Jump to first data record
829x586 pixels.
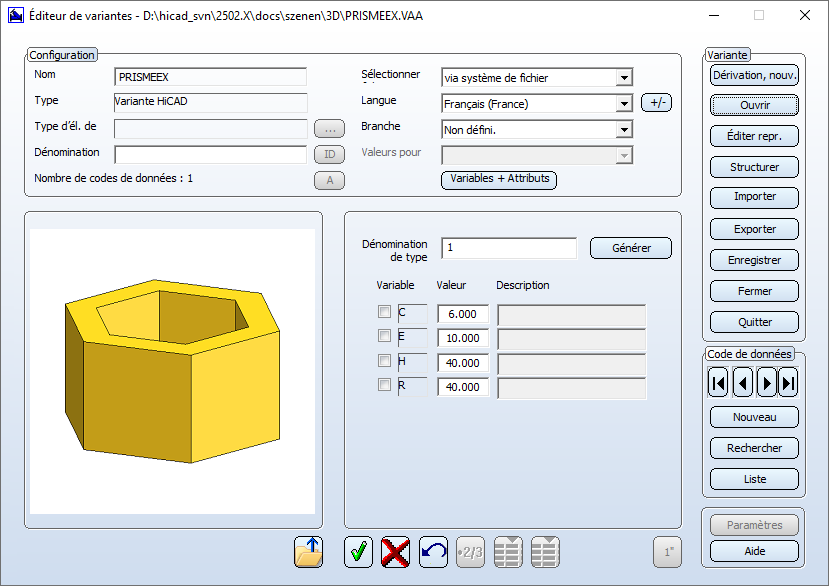pyautogui.click(x=718, y=382)
